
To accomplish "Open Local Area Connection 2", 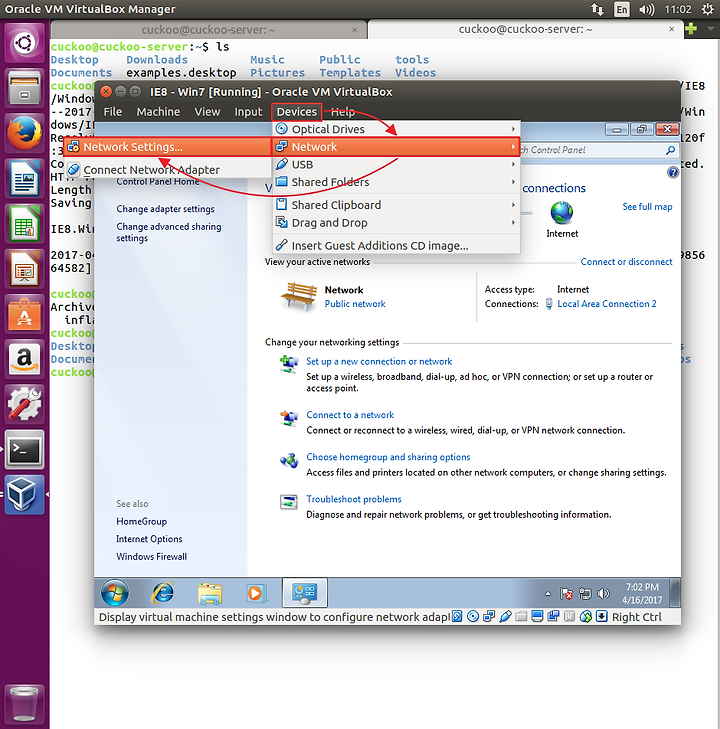I will (x=607, y=304).
